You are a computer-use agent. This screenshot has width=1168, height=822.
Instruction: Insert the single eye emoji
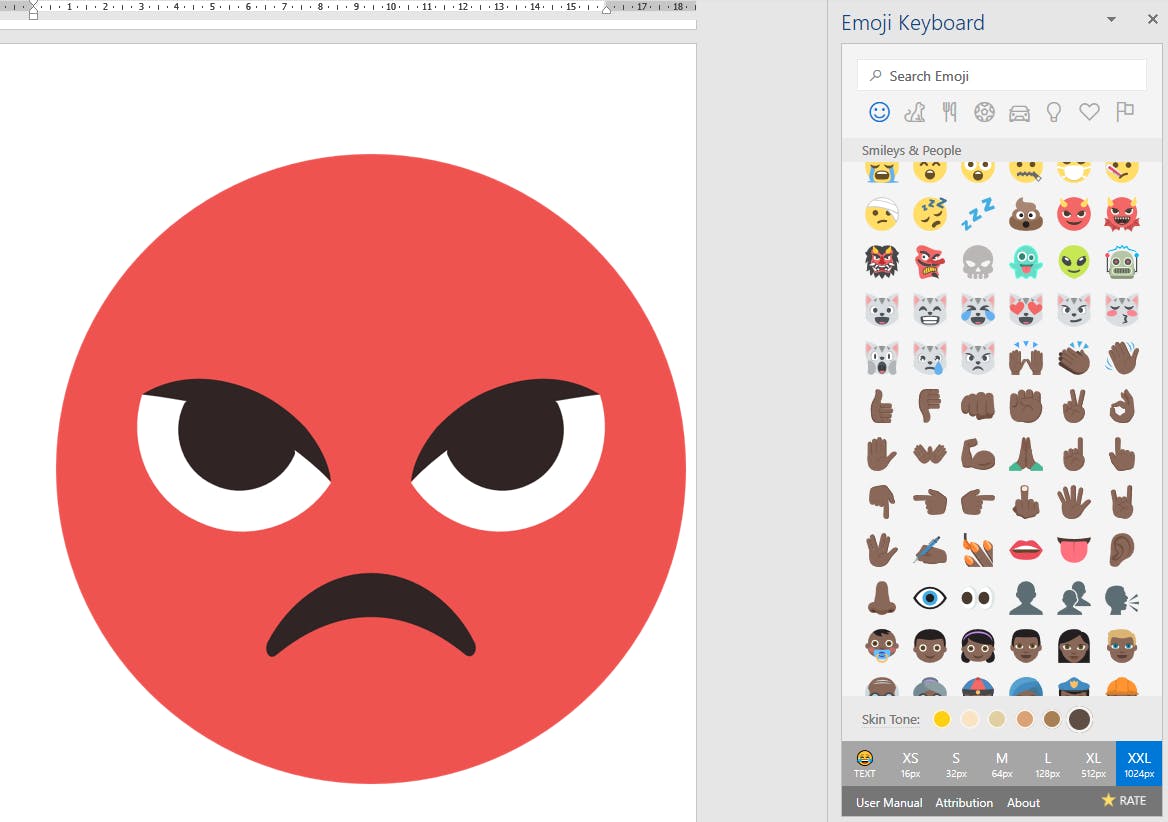pyautogui.click(x=930, y=597)
